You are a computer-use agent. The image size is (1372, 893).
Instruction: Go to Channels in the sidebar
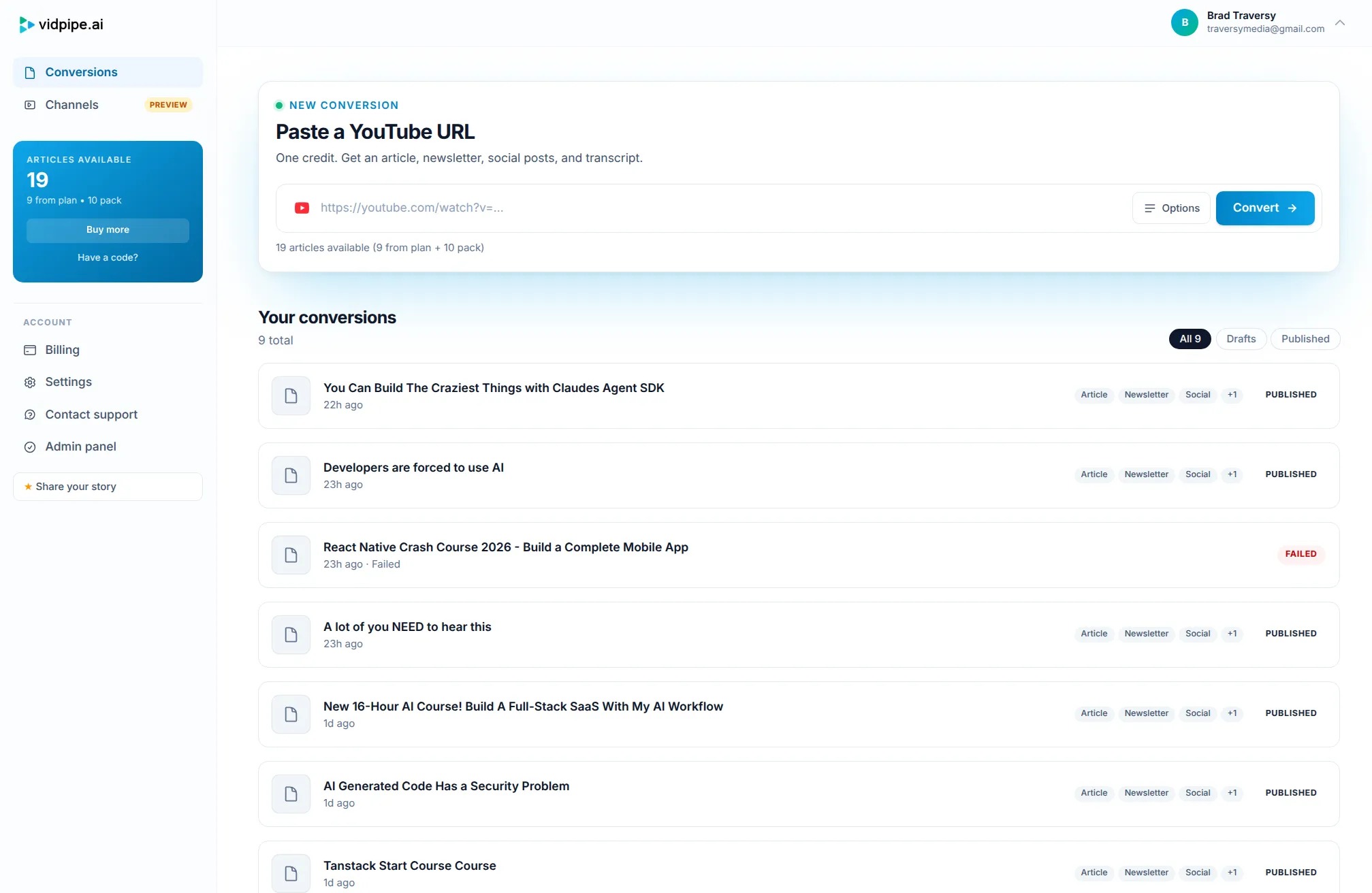(x=108, y=105)
